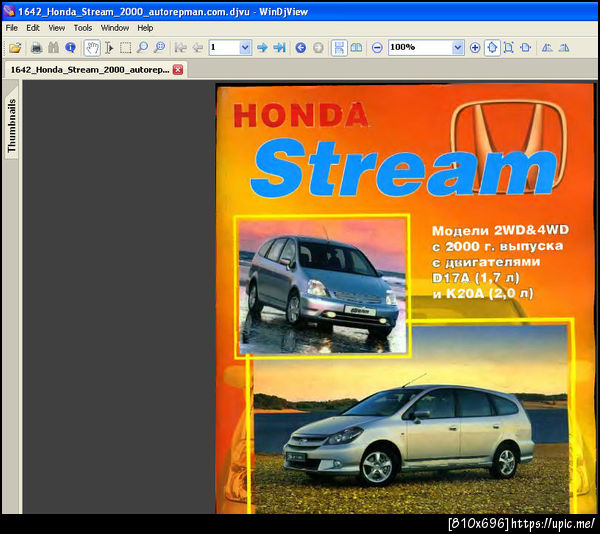Select the zoom rectangle tool
The width and height of the screenshot is (600, 534).
(x=159, y=48)
